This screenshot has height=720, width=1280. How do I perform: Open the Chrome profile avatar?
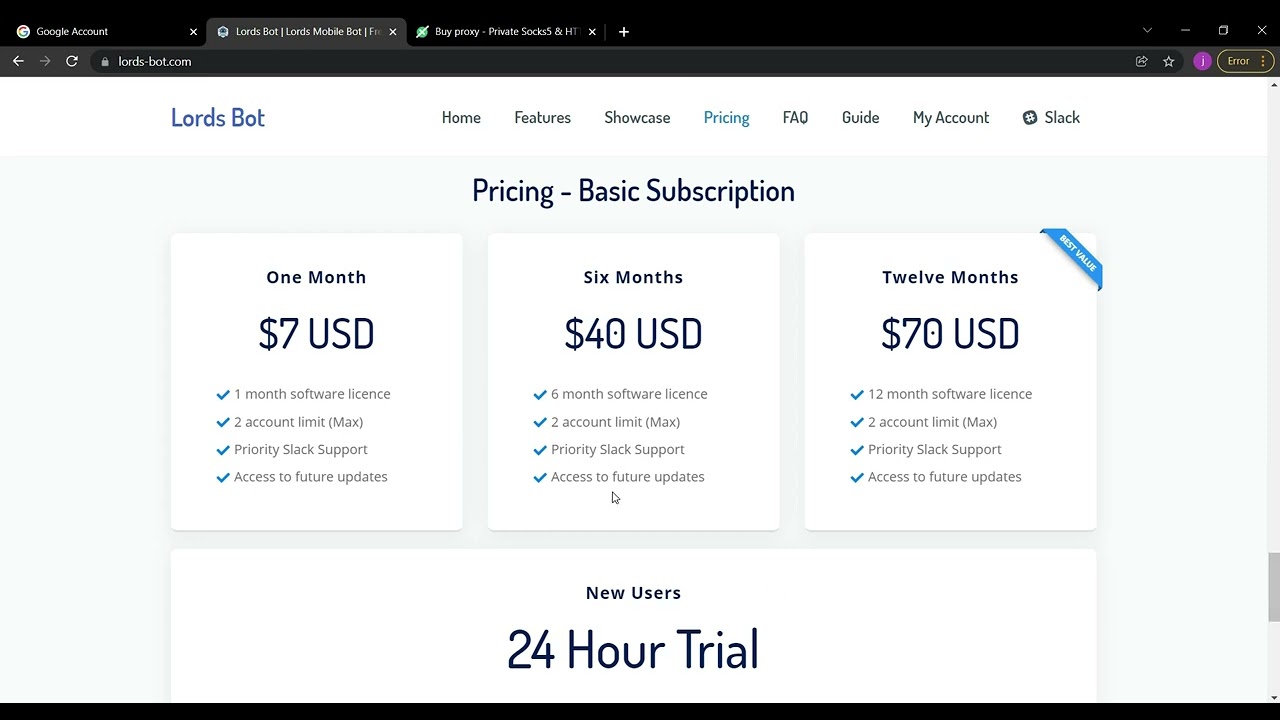click(1202, 61)
